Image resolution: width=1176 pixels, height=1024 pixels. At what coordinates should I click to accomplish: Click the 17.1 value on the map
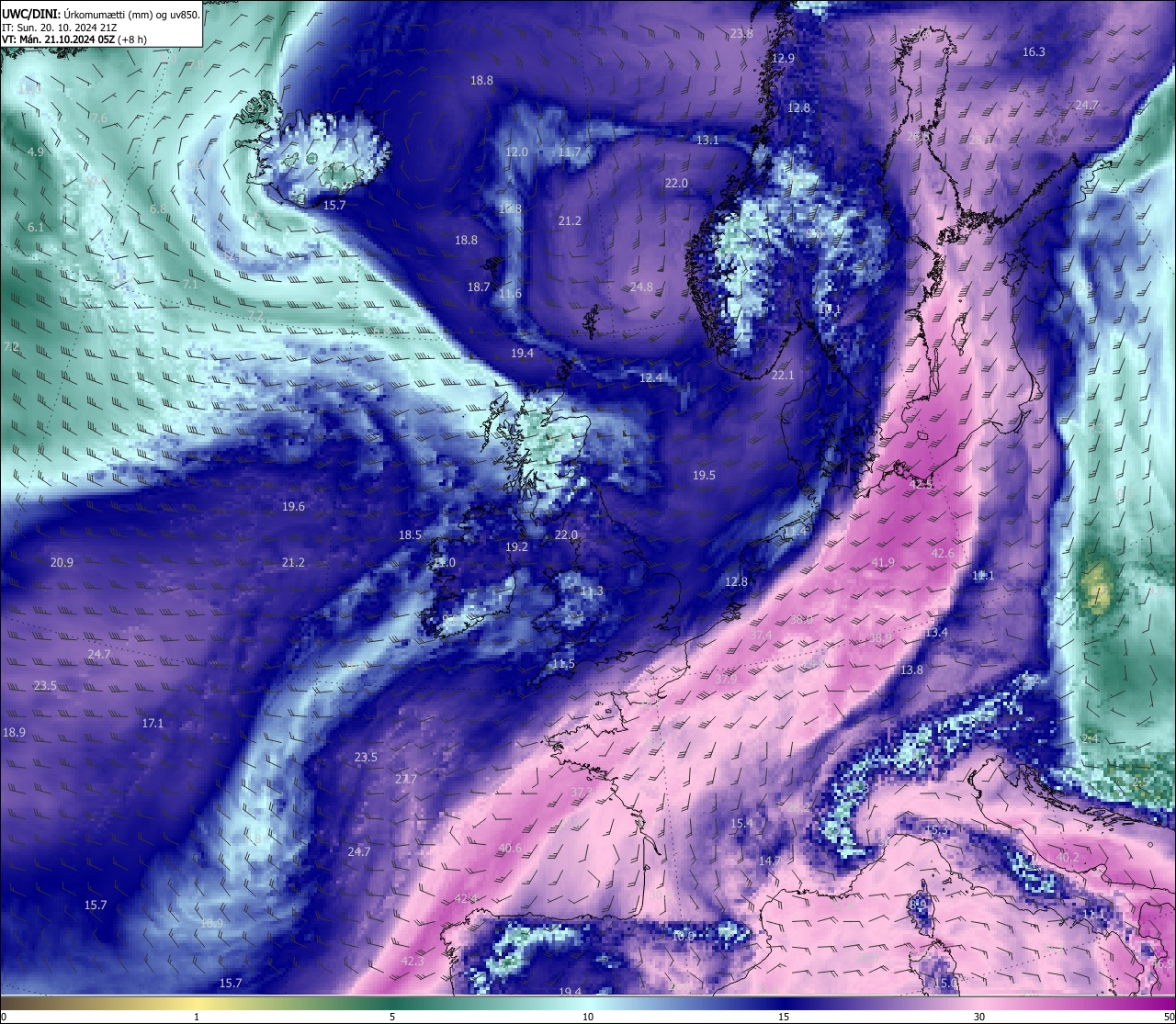pos(153,724)
